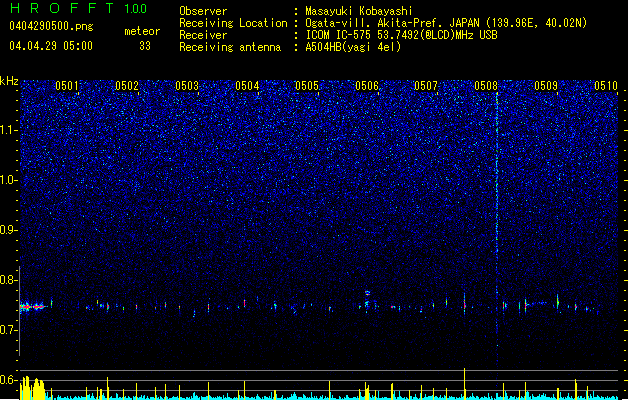Click the 0507 time marker

point(426,86)
